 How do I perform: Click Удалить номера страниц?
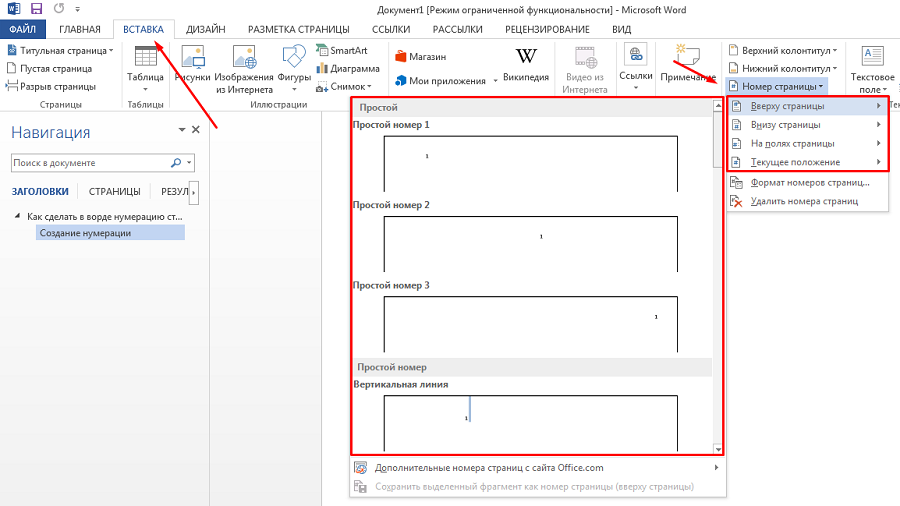804,201
